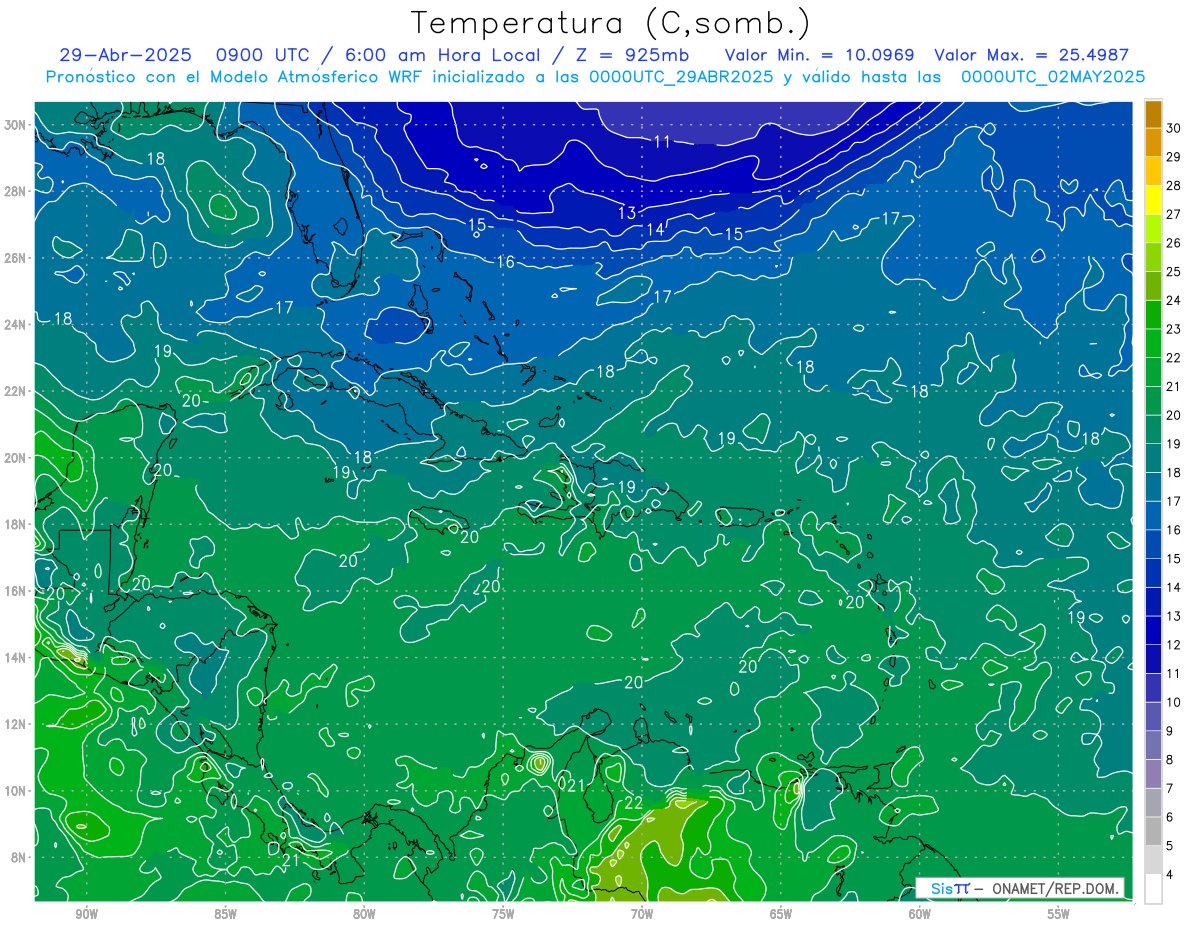Click the white bottom swatch of color legend
1200x927 pixels.
(1153, 889)
